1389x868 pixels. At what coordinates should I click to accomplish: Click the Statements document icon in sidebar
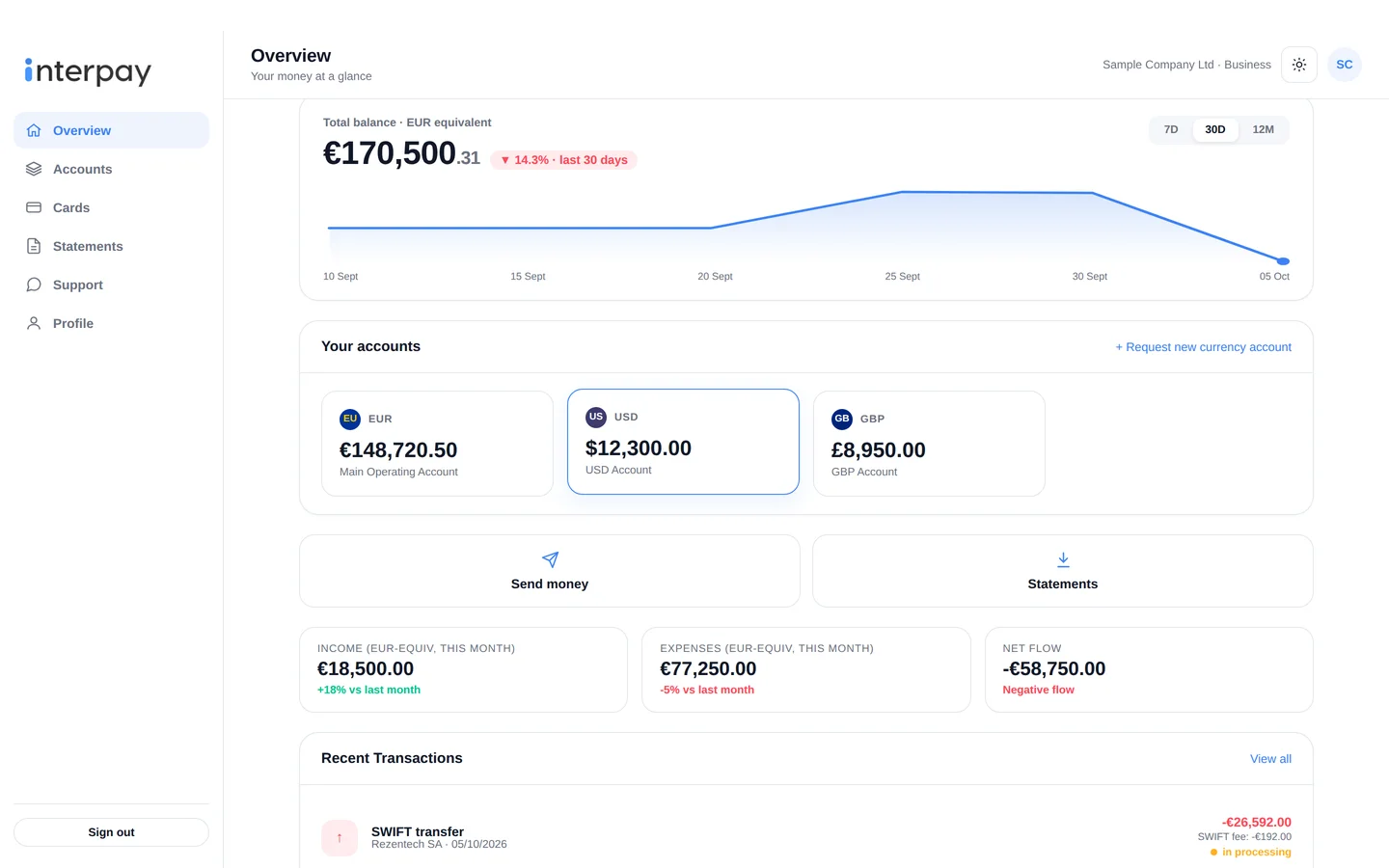pos(34,246)
